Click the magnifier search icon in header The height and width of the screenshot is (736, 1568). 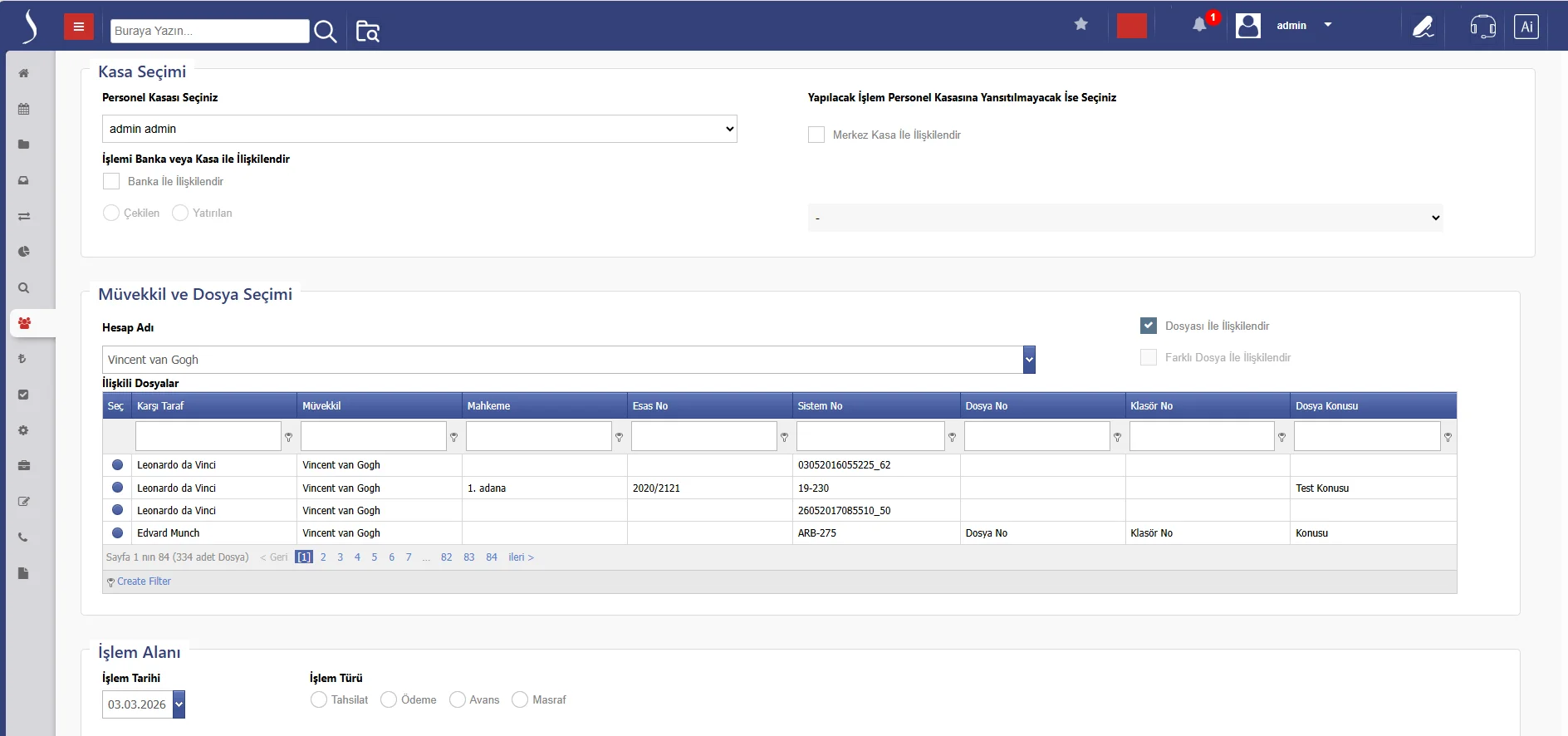(x=326, y=32)
